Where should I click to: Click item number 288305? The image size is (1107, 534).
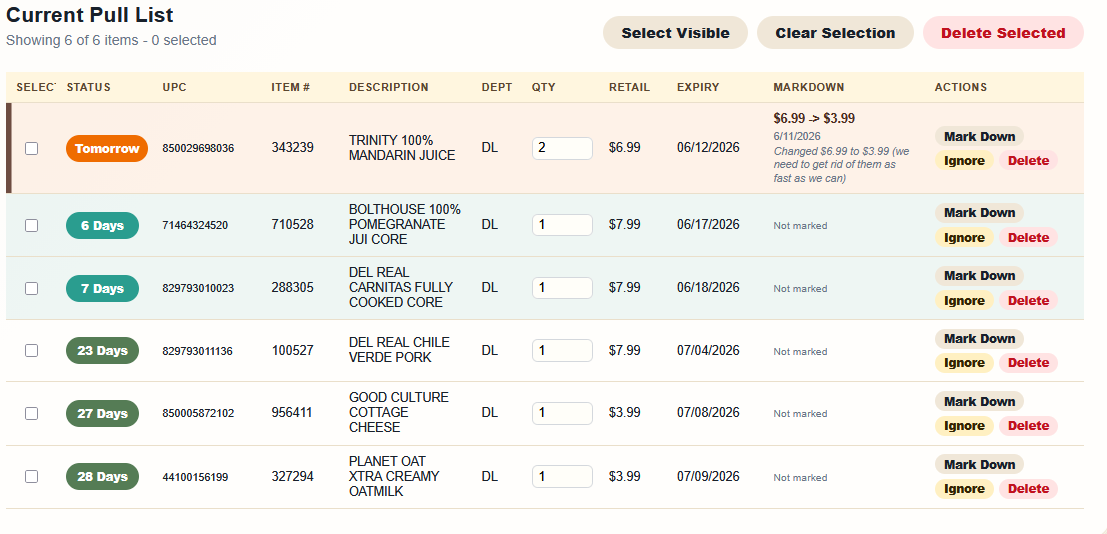292,288
